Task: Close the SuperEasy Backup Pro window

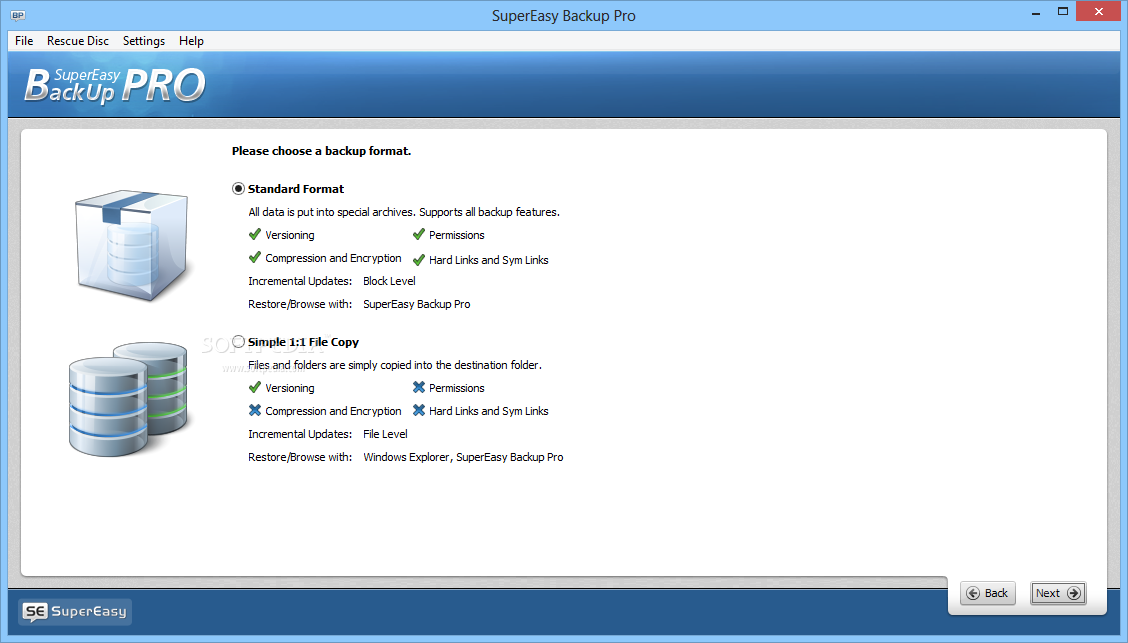Action: tap(1099, 12)
